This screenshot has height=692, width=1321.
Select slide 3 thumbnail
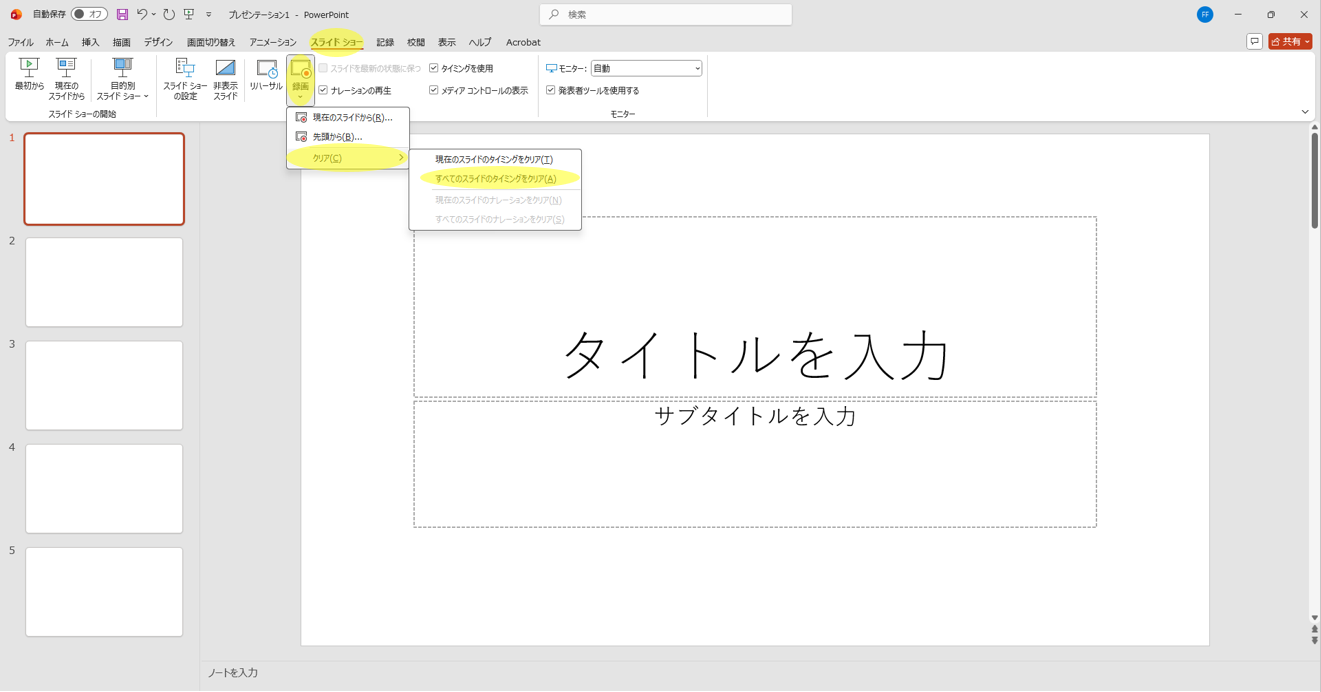pos(104,385)
